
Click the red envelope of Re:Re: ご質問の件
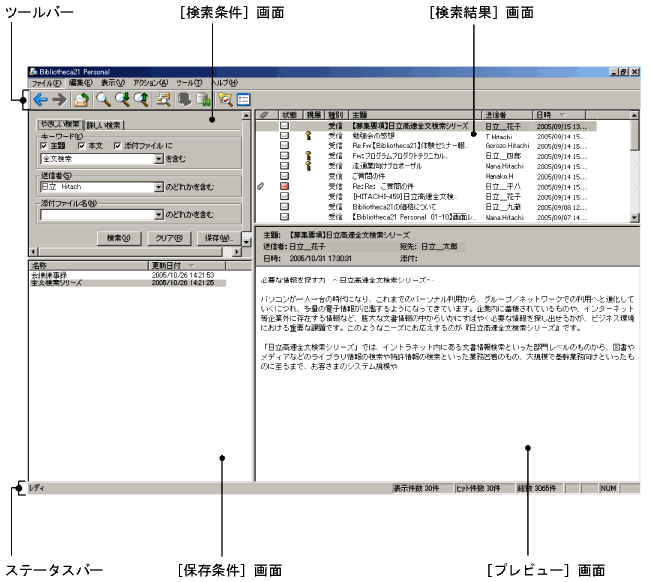pyautogui.click(x=284, y=186)
